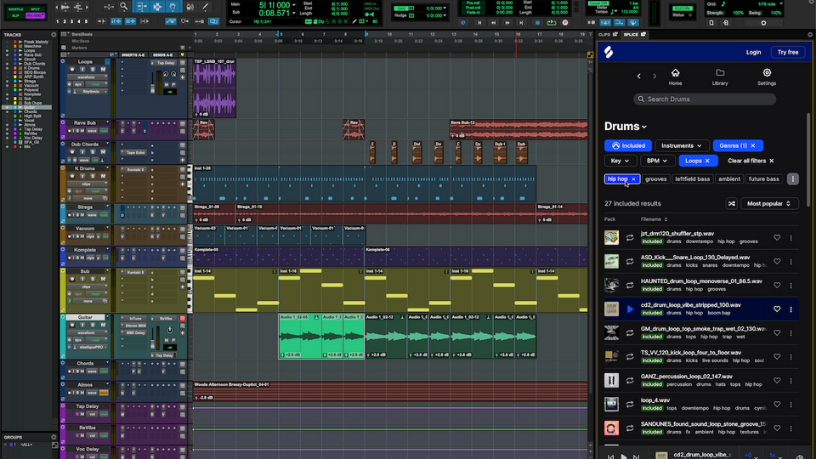Open more options for loop_4.wav
Viewport: 816px width, 459px height.
point(791,404)
